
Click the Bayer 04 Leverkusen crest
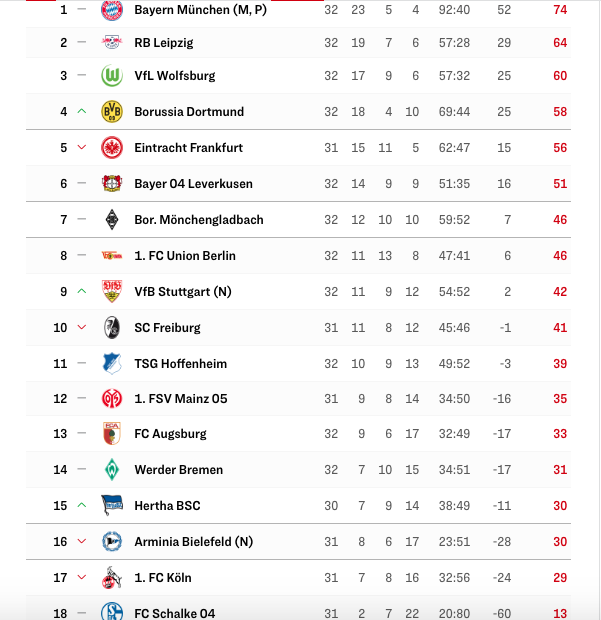(112, 183)
